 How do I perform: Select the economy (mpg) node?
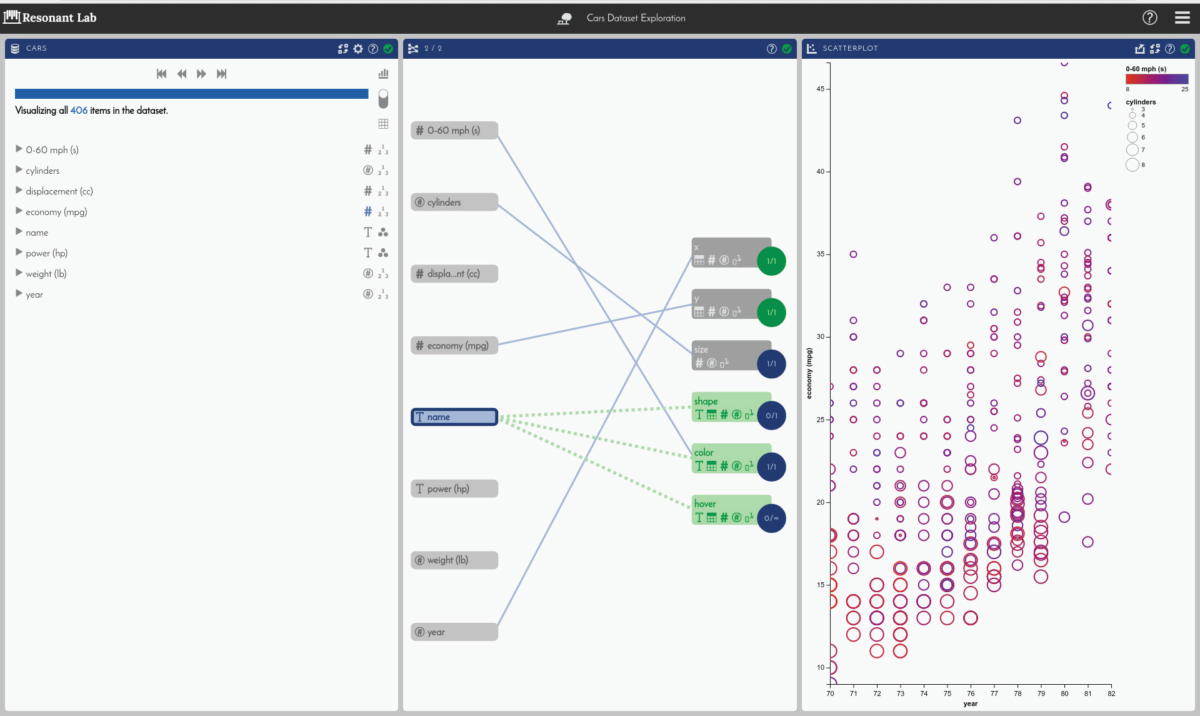pos(454,345)
